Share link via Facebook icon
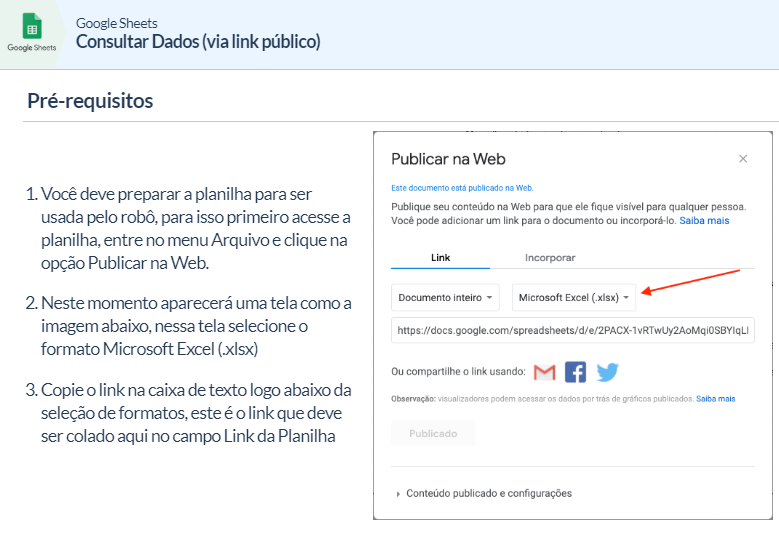 click(575, 372)
